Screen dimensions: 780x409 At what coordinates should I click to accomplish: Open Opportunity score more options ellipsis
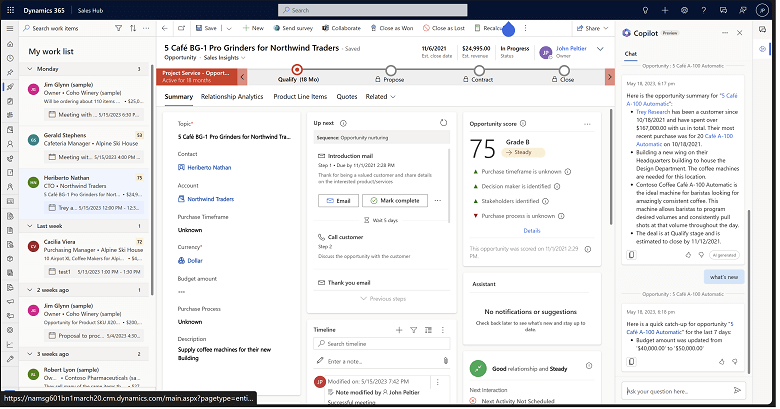[x=587, y=124]
